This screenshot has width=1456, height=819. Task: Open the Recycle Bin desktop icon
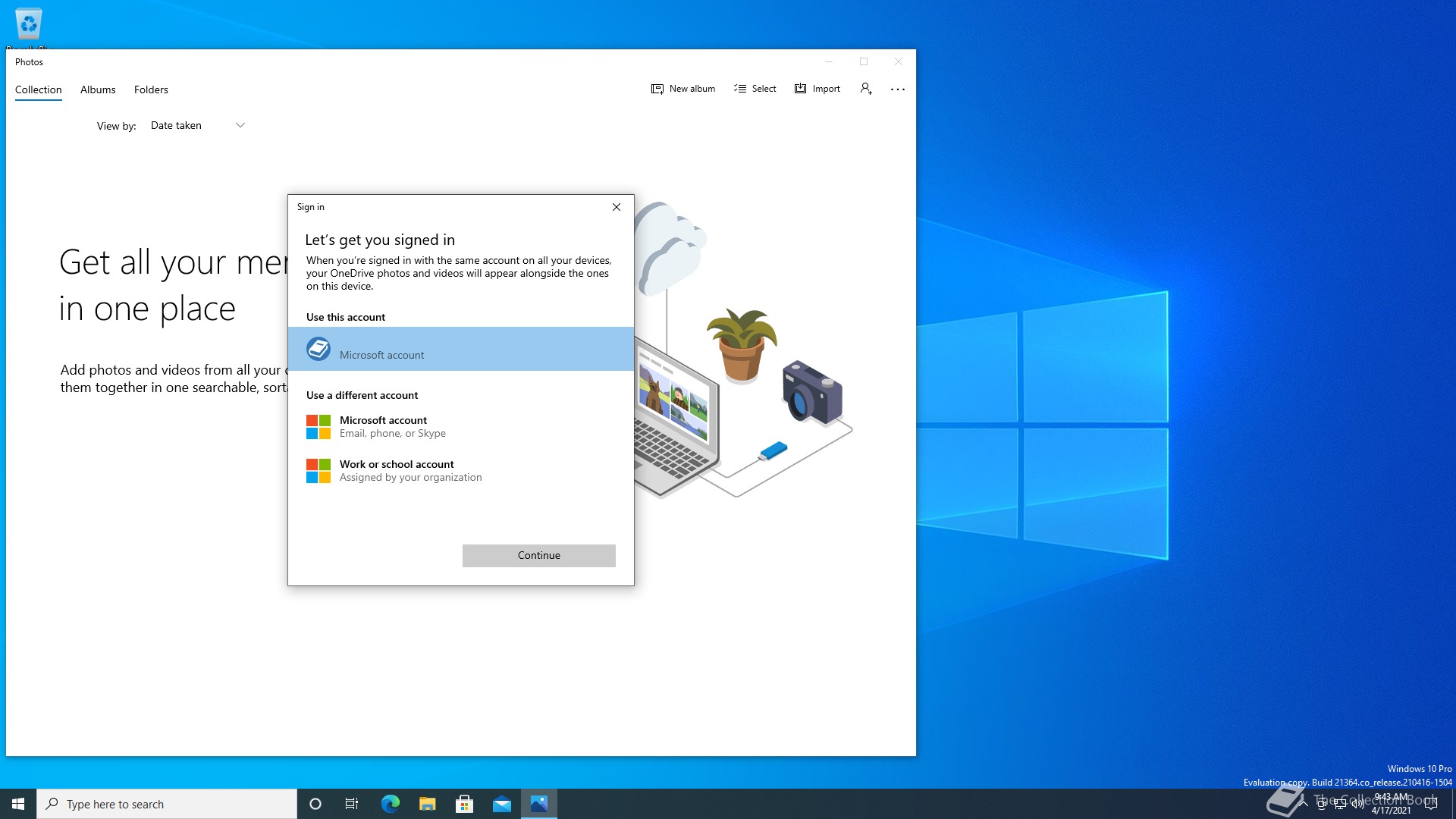pos(29,24)
